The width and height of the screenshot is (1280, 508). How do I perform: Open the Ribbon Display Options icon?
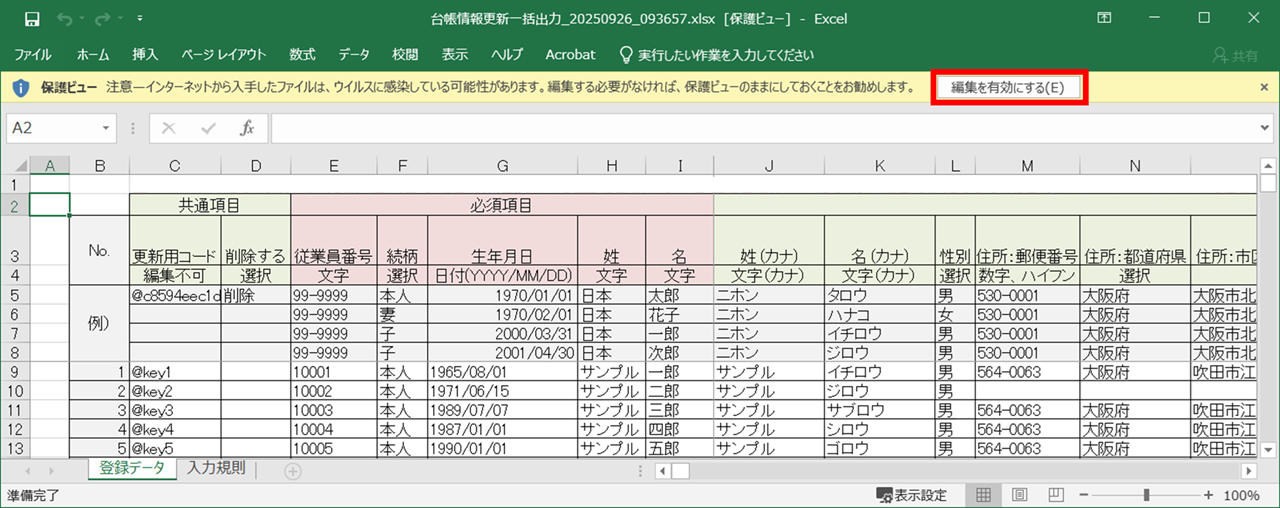pyautogui.click(x=1104, y=18)
